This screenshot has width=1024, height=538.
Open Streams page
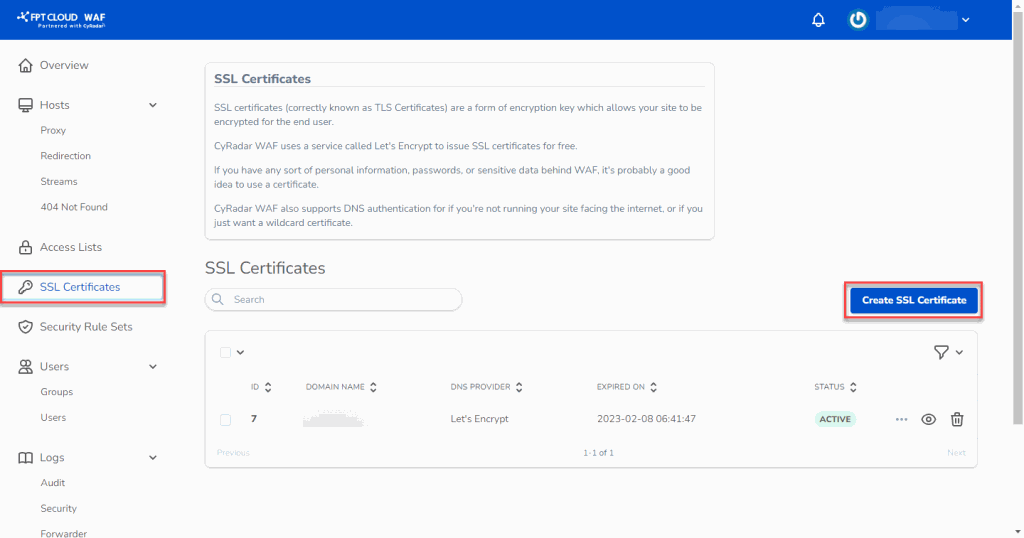pos(59,182)
